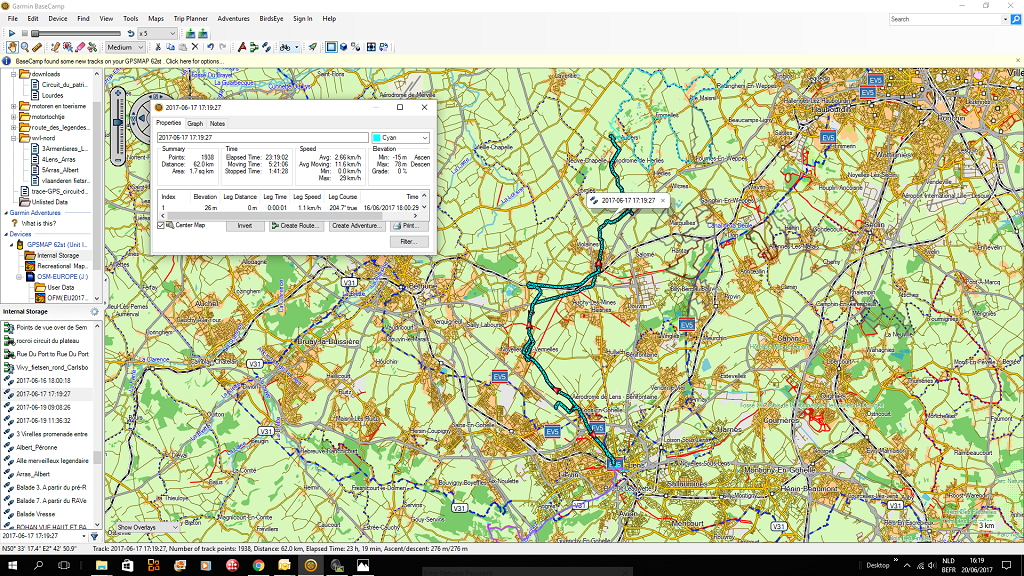The width and height of the screenshot is (1024, 576).
Task: Collapse the OSM-EUROPE drive node
Action: [19, 277]
